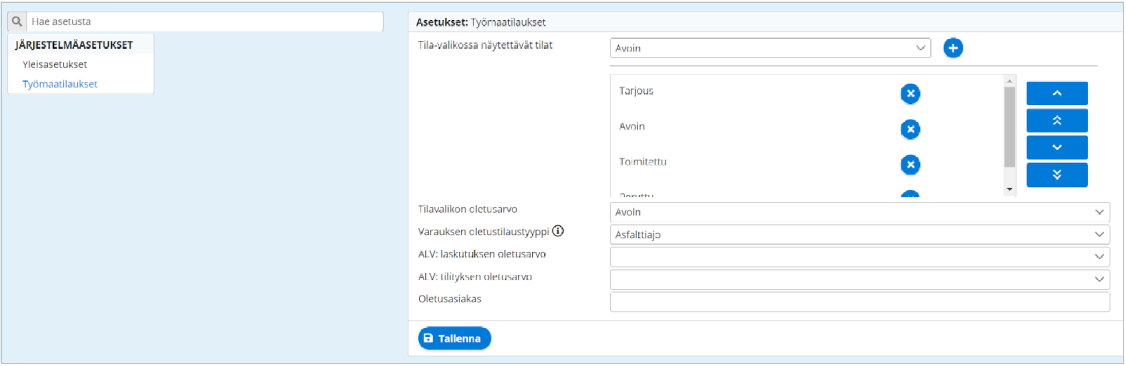
Task: Select Työmaatilaukset in settings tree
Action: (x=60, y=83)
